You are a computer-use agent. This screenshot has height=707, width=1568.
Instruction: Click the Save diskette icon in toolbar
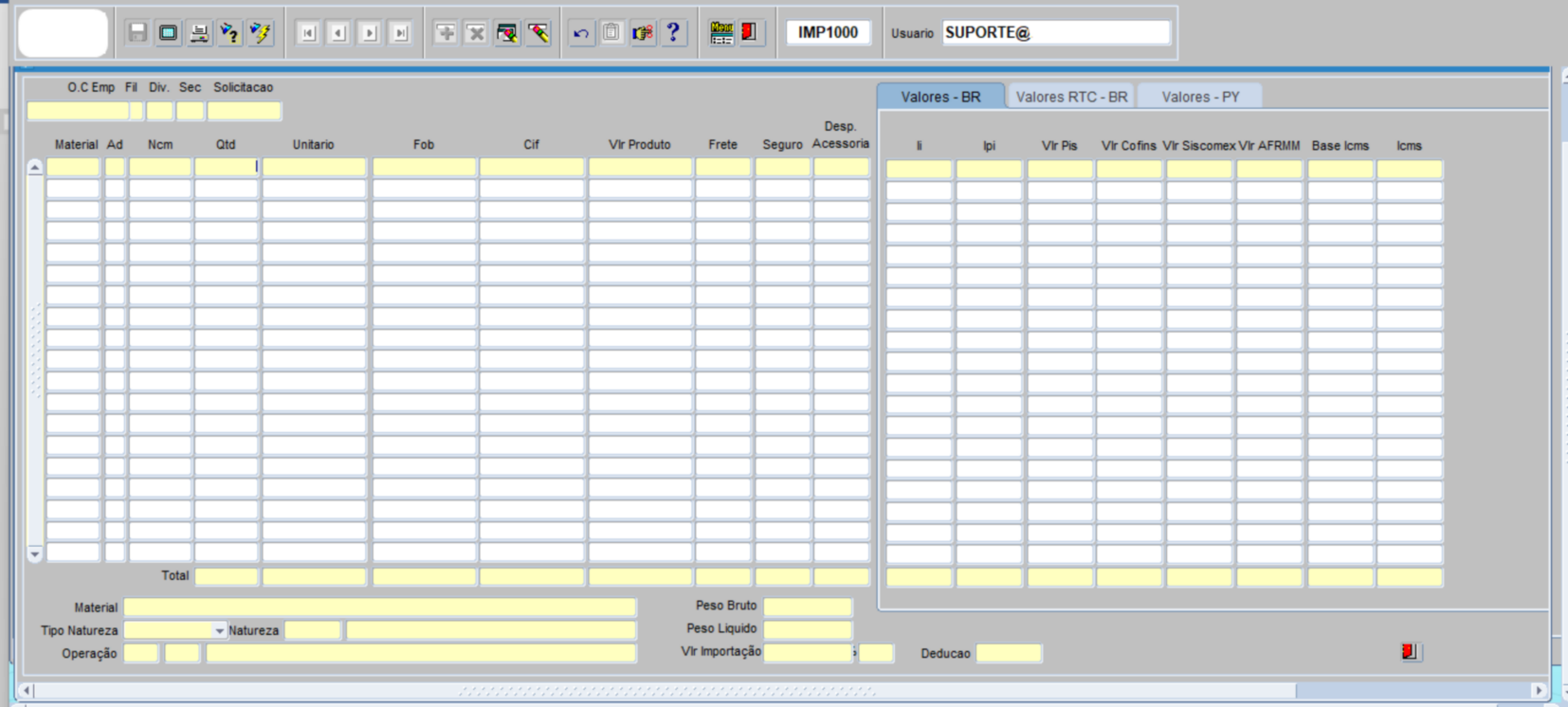(x=137, y=33)
